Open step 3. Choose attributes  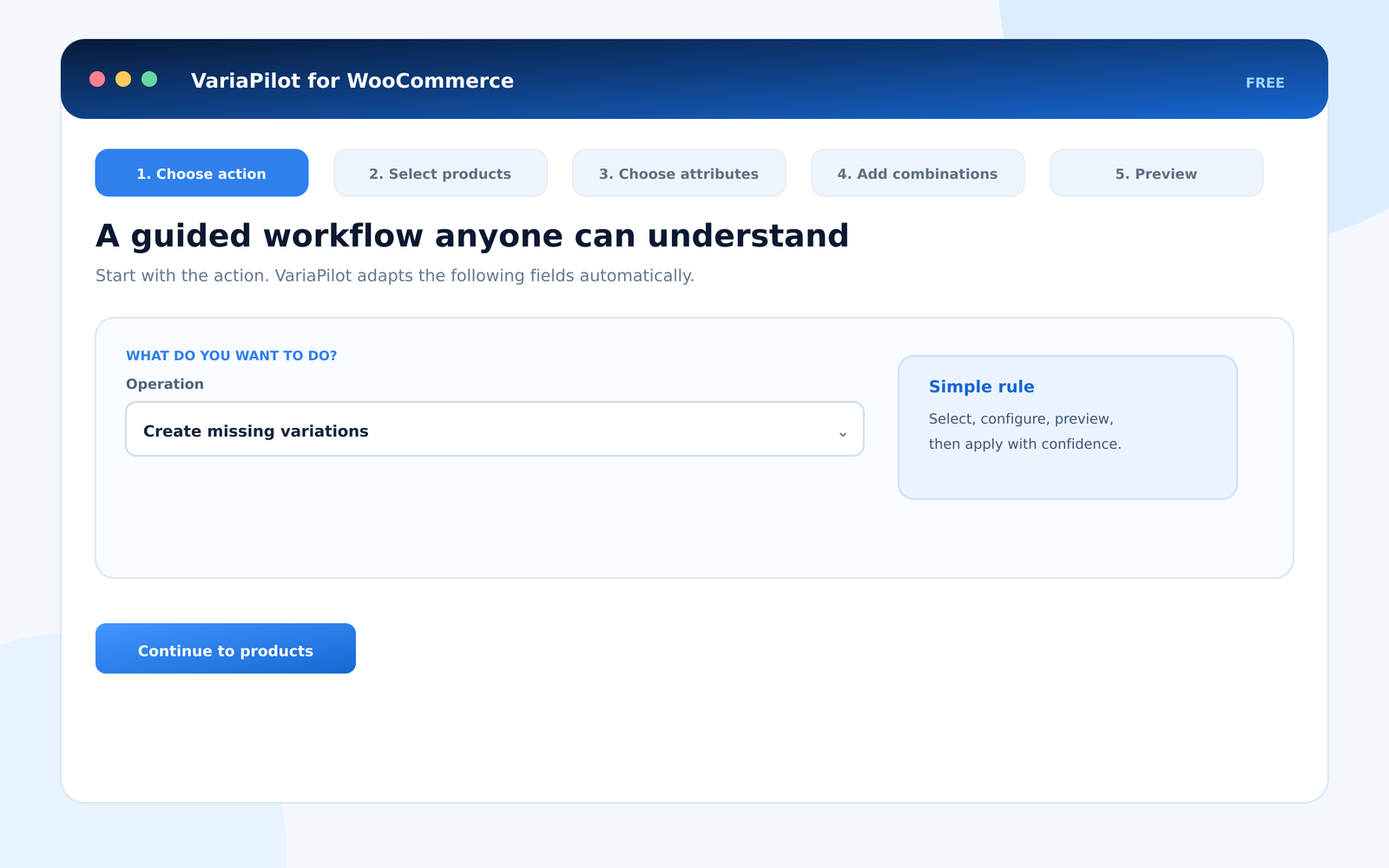click(x=679, y=173)
